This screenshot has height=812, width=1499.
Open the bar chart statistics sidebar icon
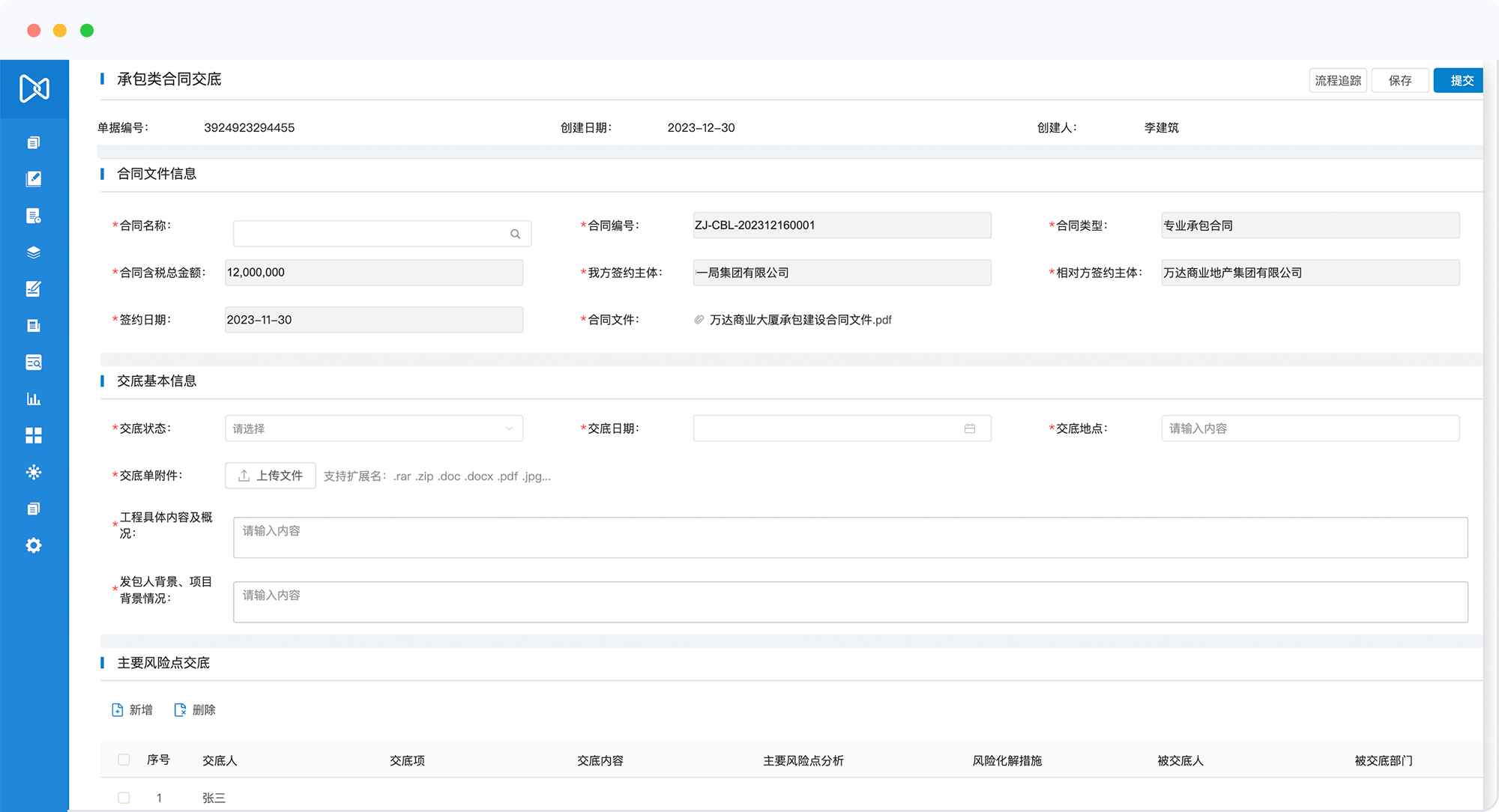(34, 399)
